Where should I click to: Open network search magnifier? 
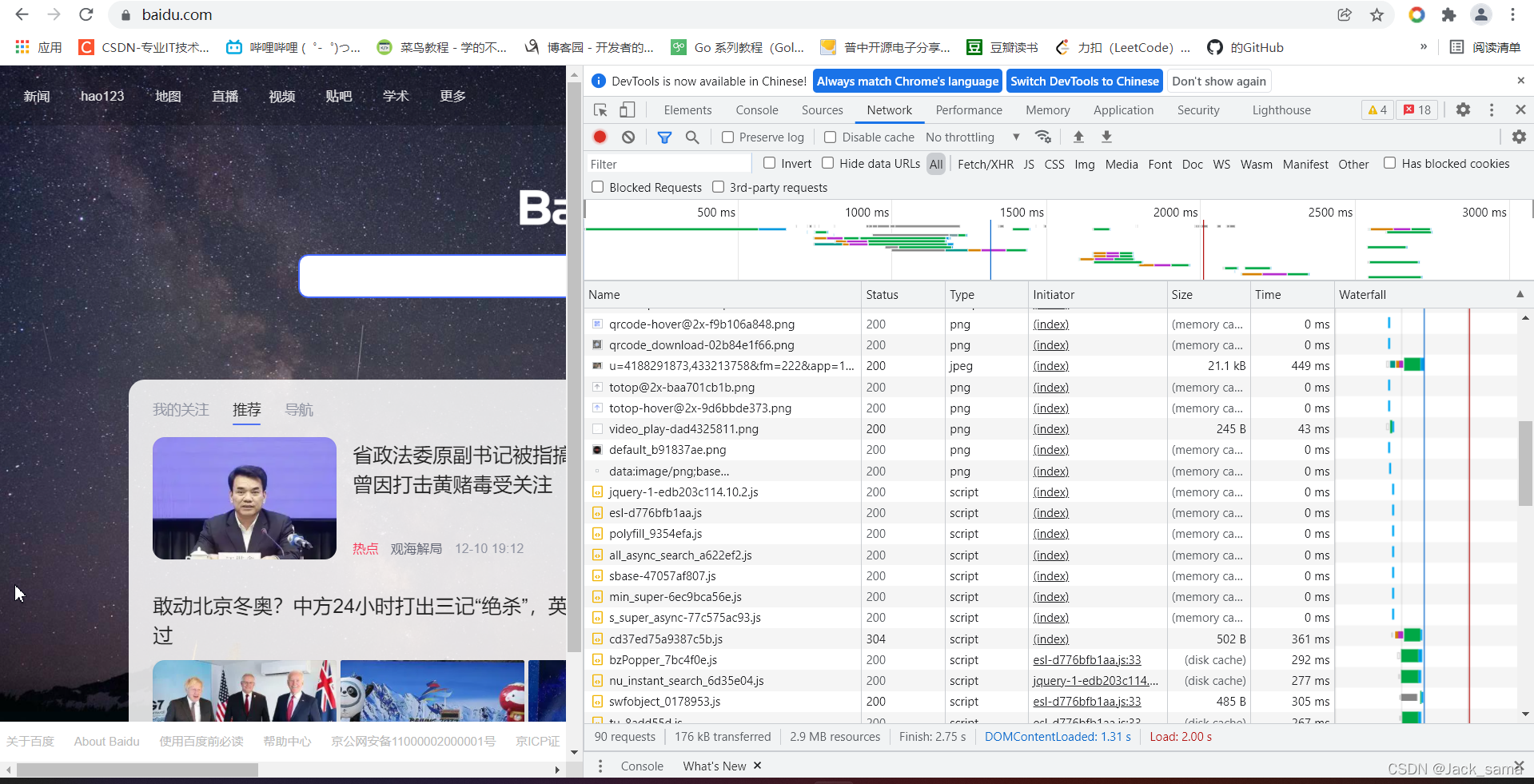[x=692, y=137]
